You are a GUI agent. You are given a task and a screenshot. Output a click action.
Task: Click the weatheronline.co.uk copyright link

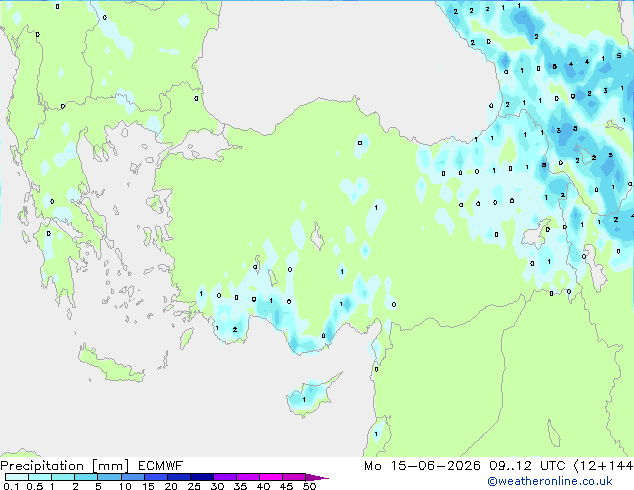coord(550,481)
